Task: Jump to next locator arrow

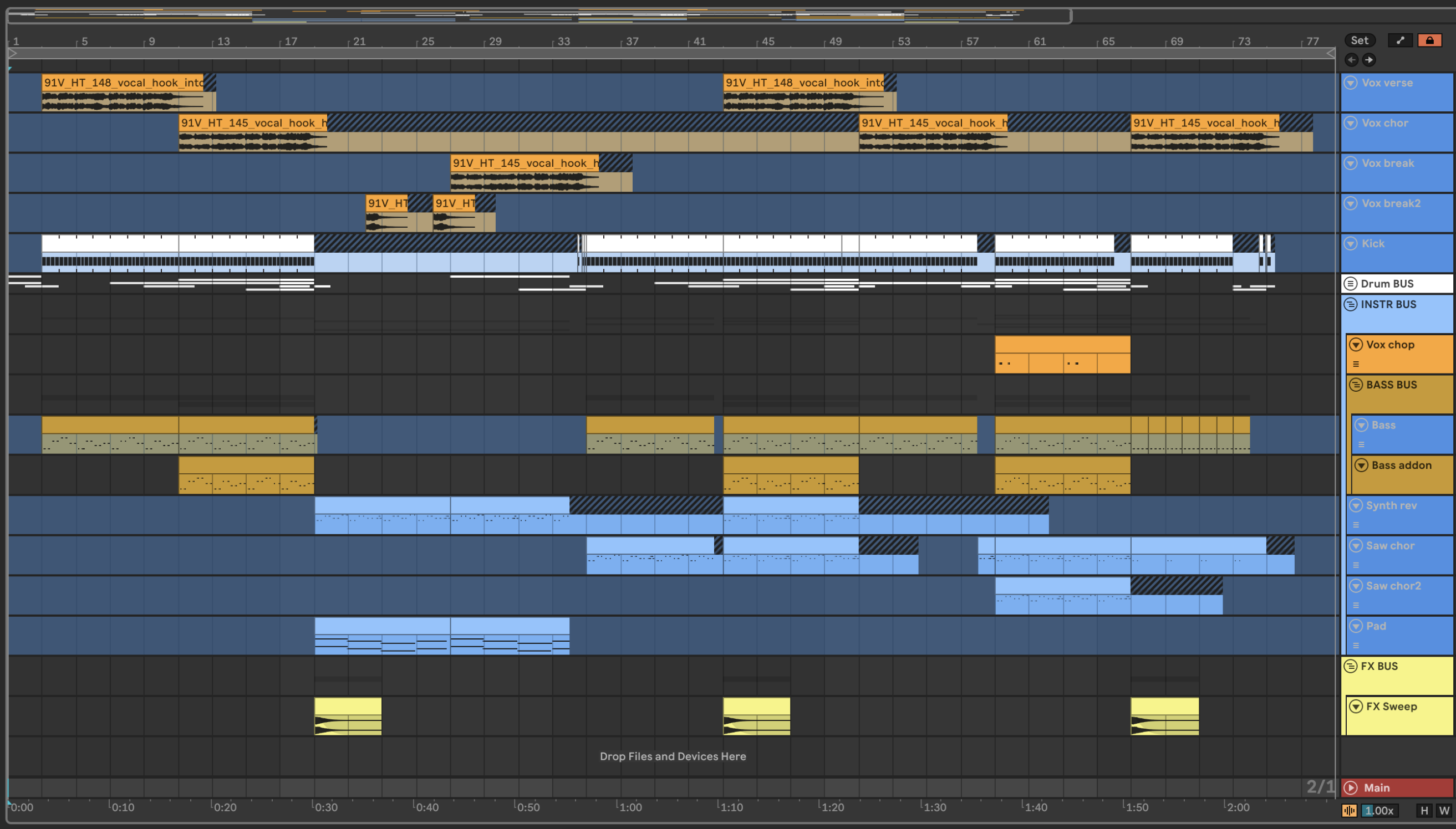Action: tap(1369, 60)
